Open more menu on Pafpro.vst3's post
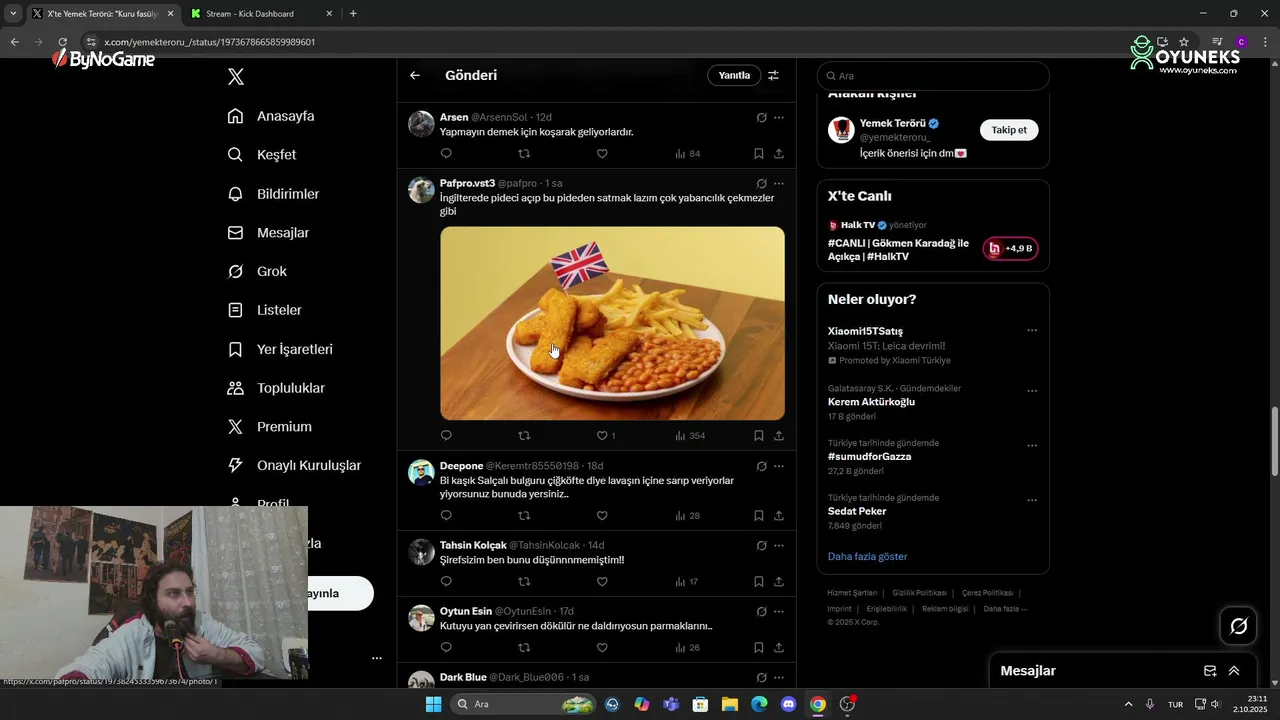This screenshot has height=720, width=1280. (779, 184)
